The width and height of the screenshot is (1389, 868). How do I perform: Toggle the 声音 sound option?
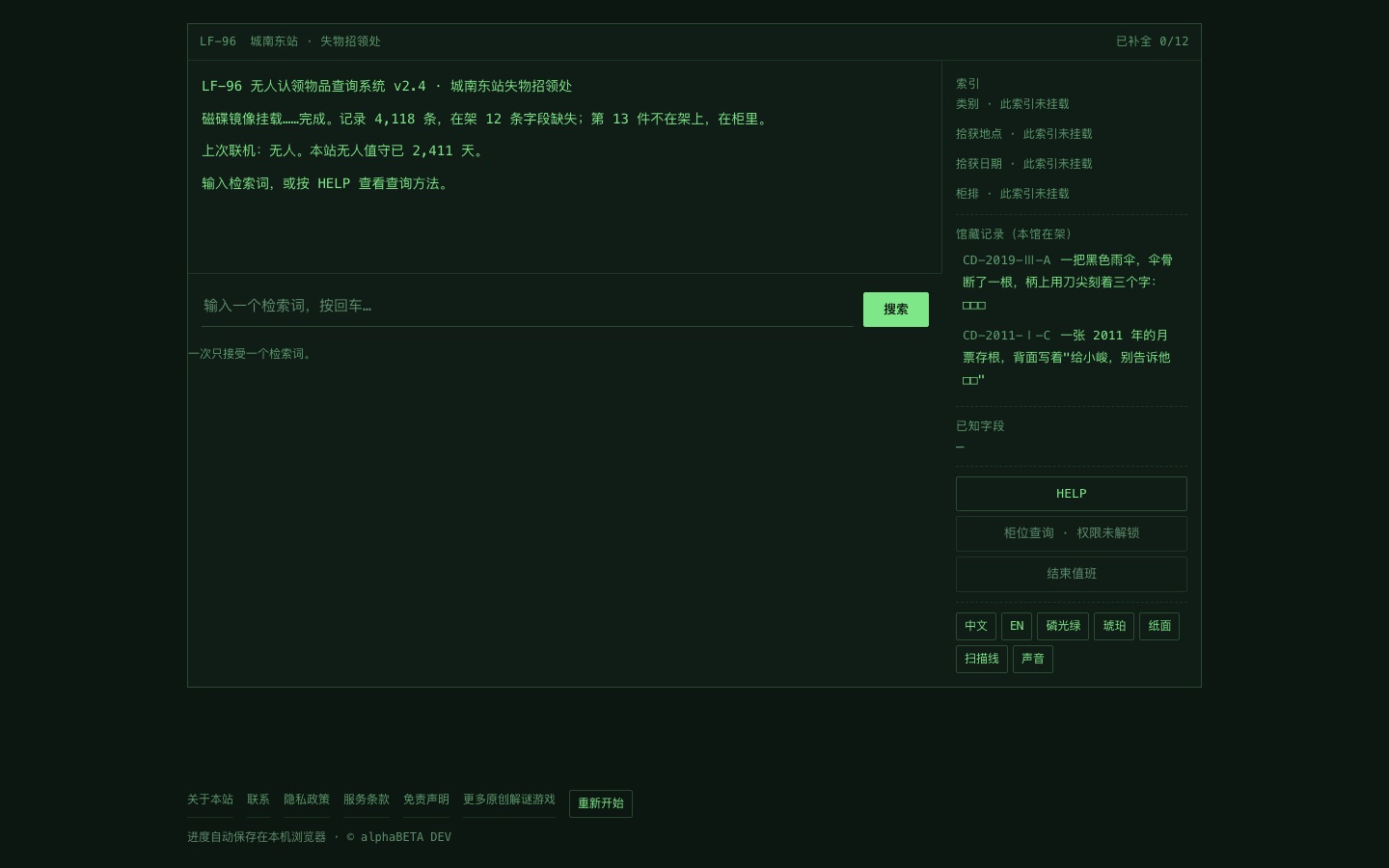point(1033,659)
